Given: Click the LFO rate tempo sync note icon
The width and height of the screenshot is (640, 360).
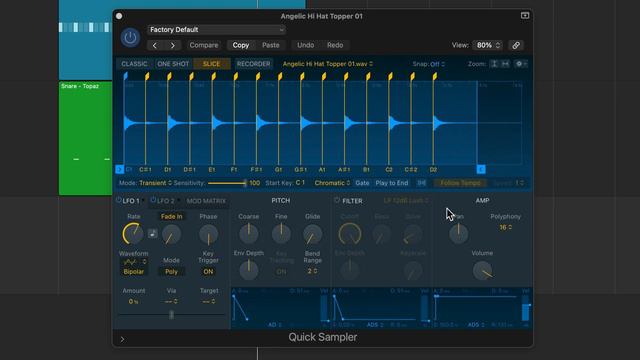Looking at the screenshot, I should point(152,233).
